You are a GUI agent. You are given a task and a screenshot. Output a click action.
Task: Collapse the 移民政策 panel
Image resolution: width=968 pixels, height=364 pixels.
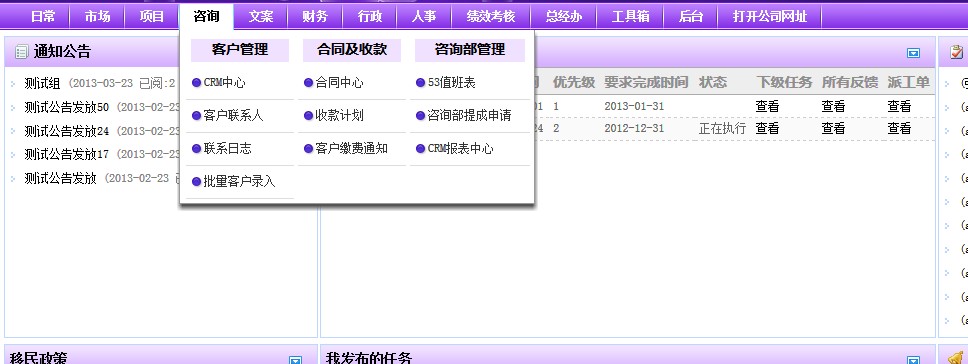pos(296,361)
